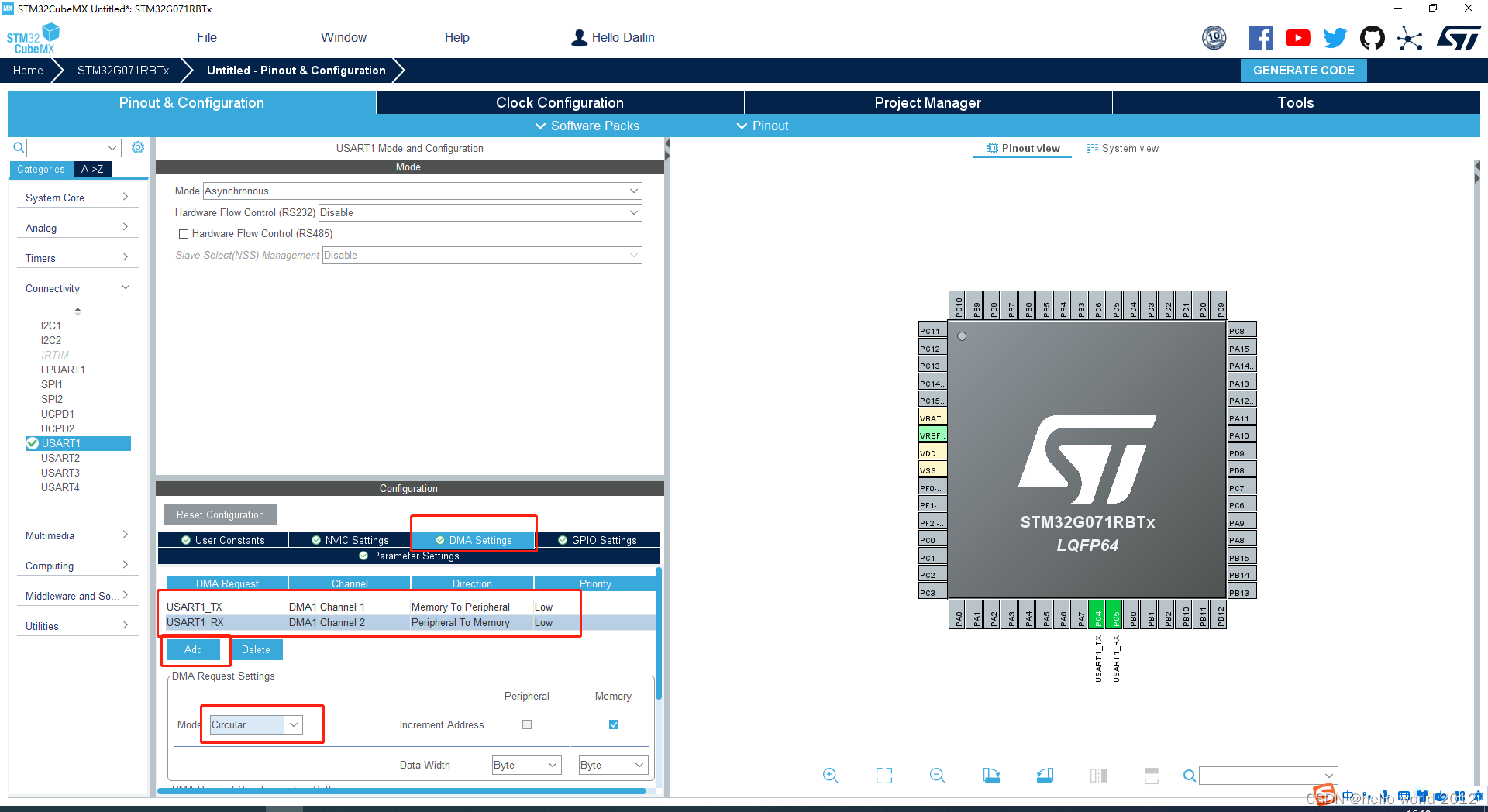Open the NVIC Settings tab

(350, 540)
